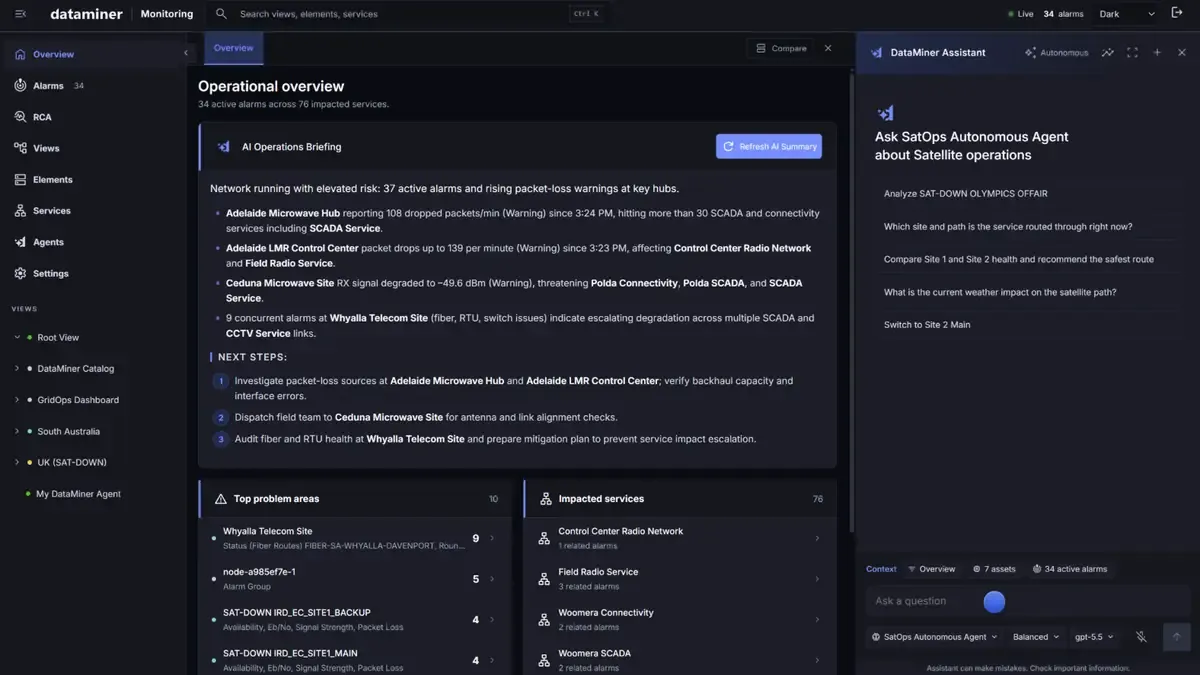Image resolution: width=1200 pixels, height=675 pixels.
Task: Click the Agents icon in sidebar
Action: 20,242
